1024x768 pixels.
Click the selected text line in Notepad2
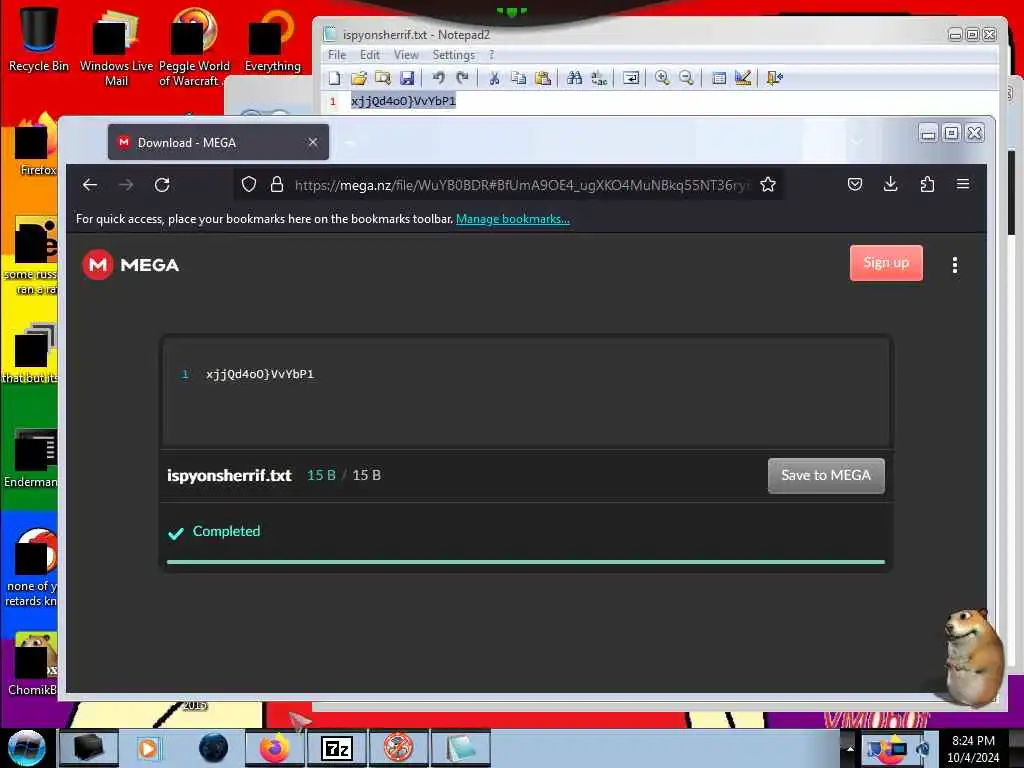[x=403, y=101]
